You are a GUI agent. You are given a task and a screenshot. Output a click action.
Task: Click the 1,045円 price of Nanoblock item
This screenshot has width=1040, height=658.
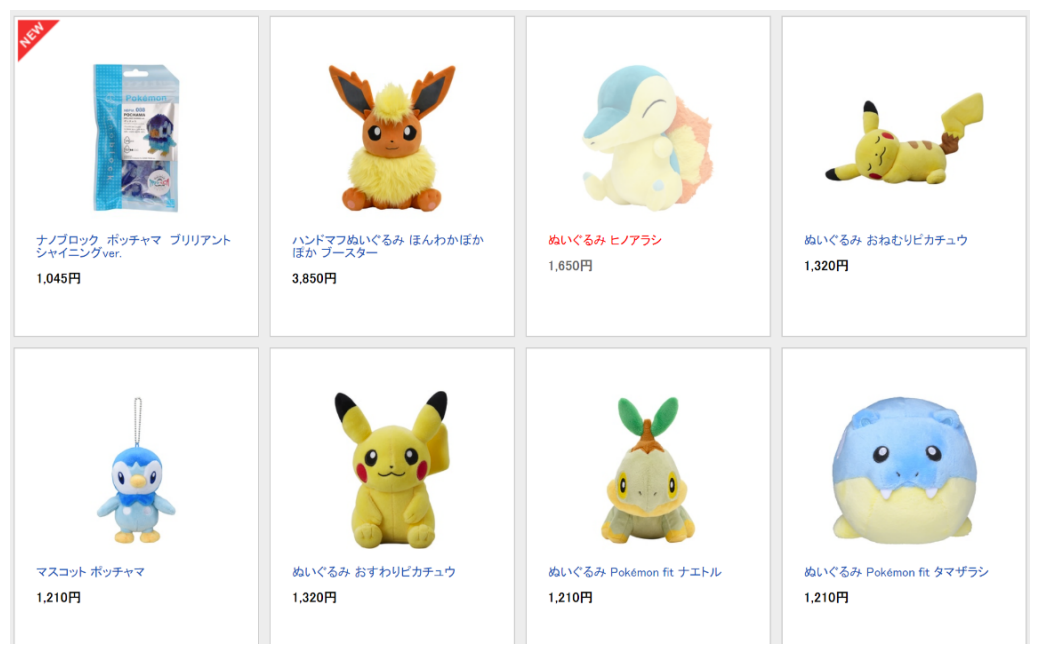[58, 279]
